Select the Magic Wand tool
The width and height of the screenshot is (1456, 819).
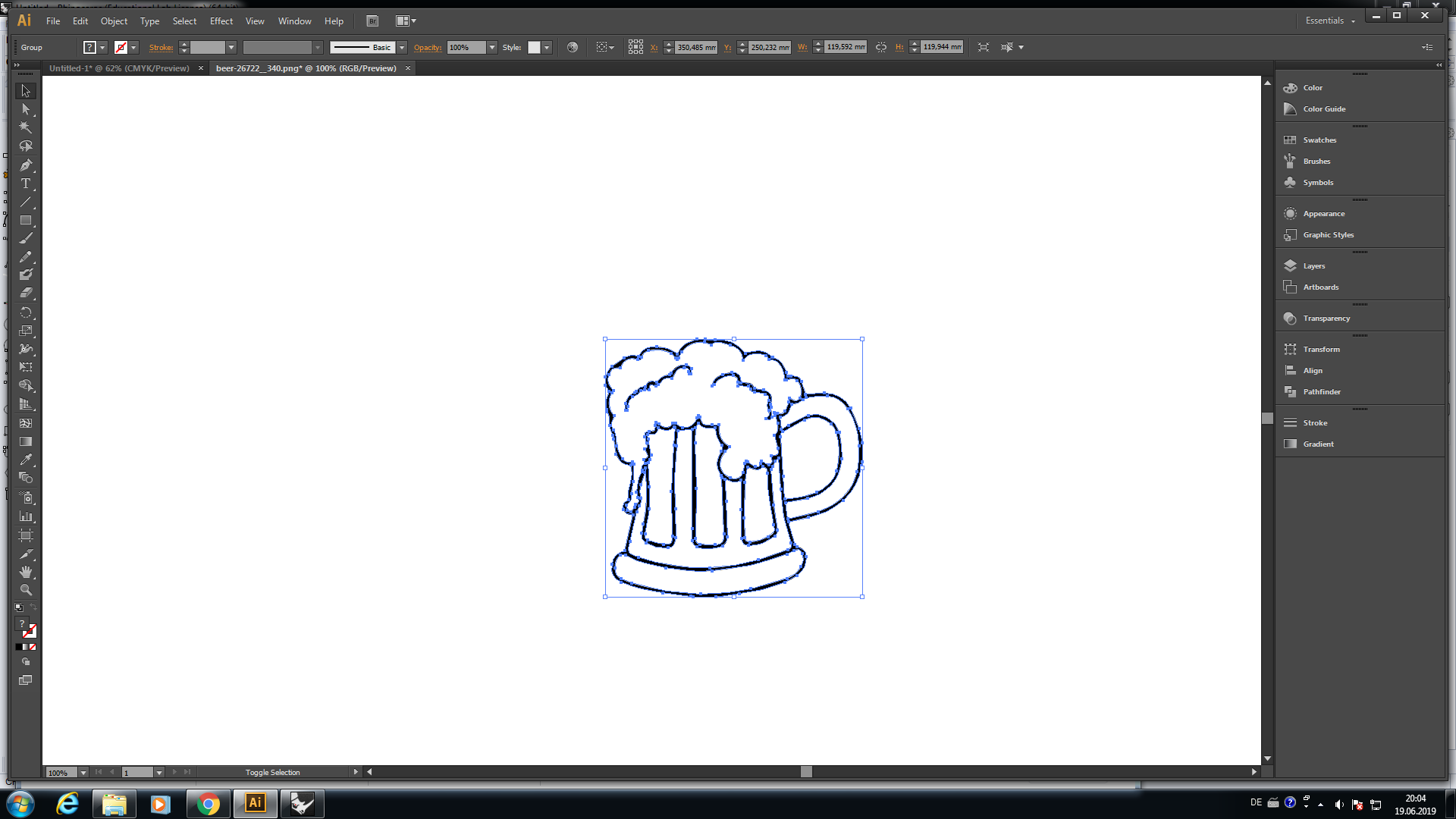[x=26, y=127]
